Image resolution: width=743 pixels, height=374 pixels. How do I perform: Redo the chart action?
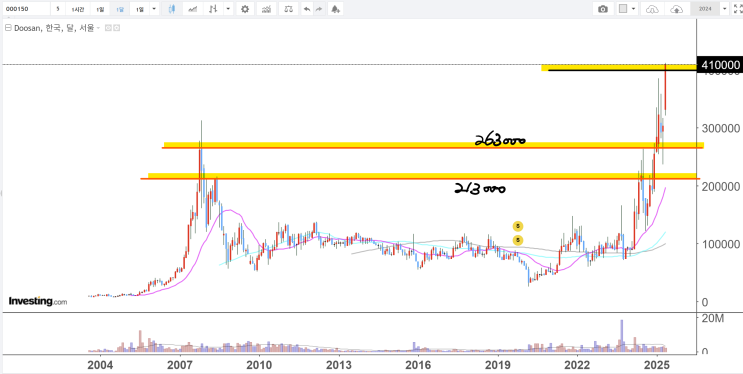pyautogui.click(x=319, y=9)
